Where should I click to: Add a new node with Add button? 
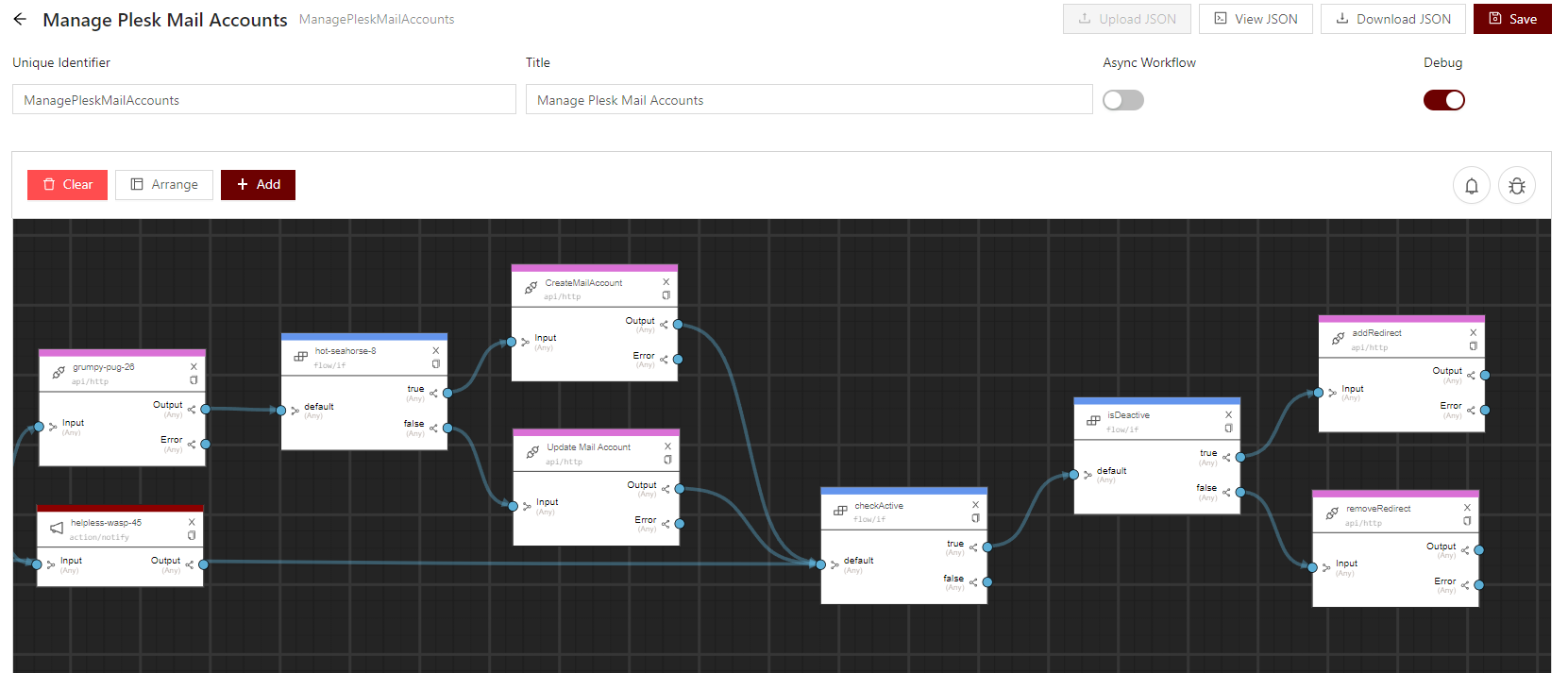tap(258, 185)
